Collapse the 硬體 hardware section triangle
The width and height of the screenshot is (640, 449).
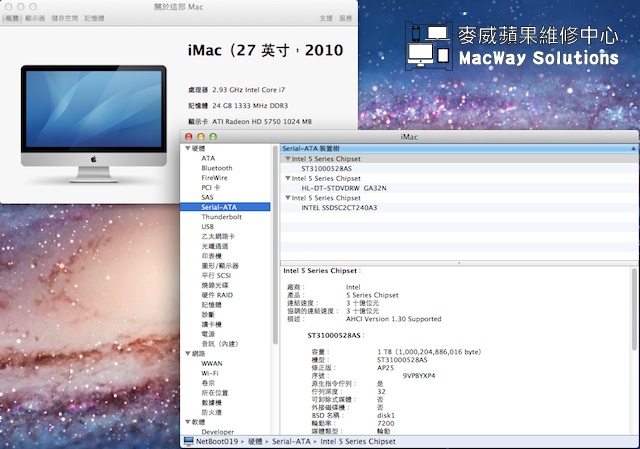tap(188, 148)
